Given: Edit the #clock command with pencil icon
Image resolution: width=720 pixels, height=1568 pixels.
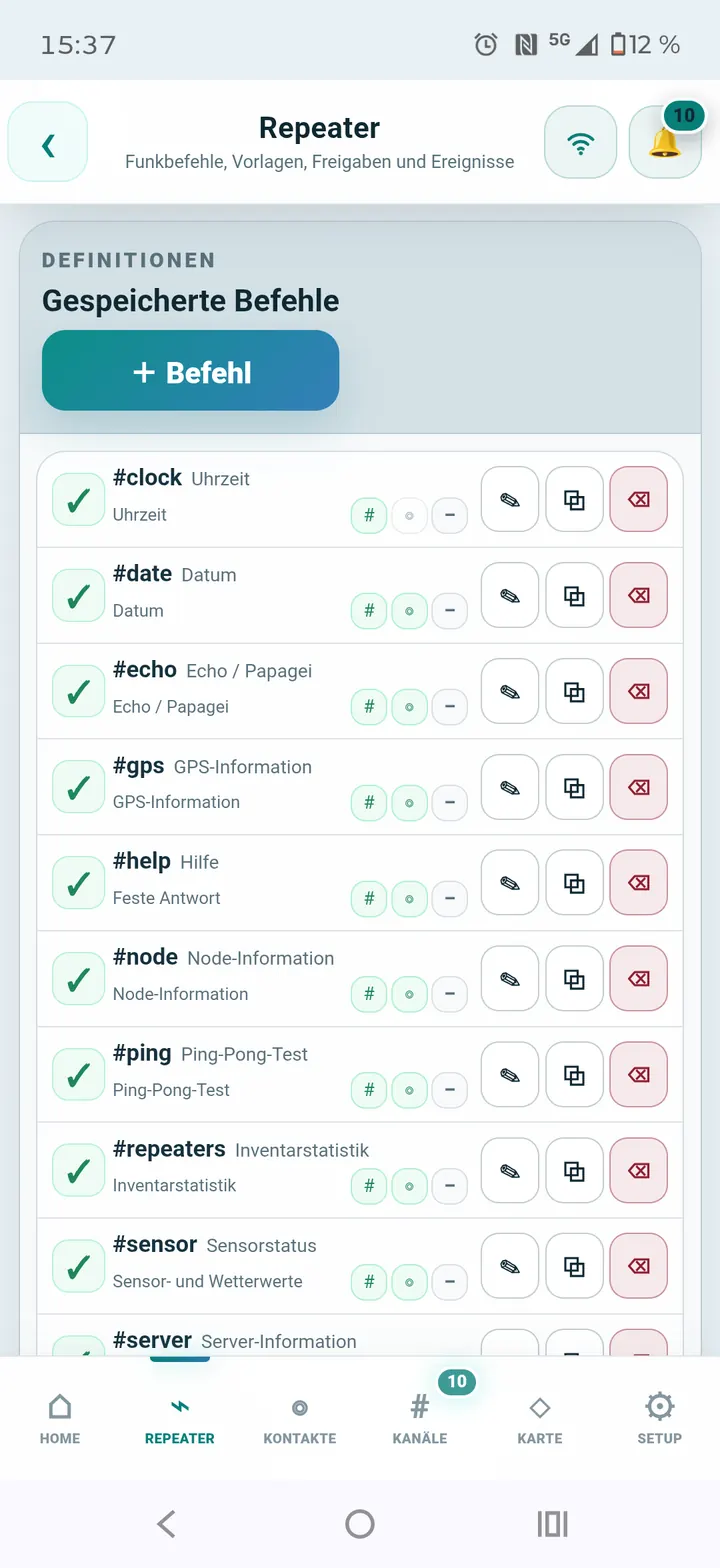Looking at the screenshot, I should (x=510, y=499).
